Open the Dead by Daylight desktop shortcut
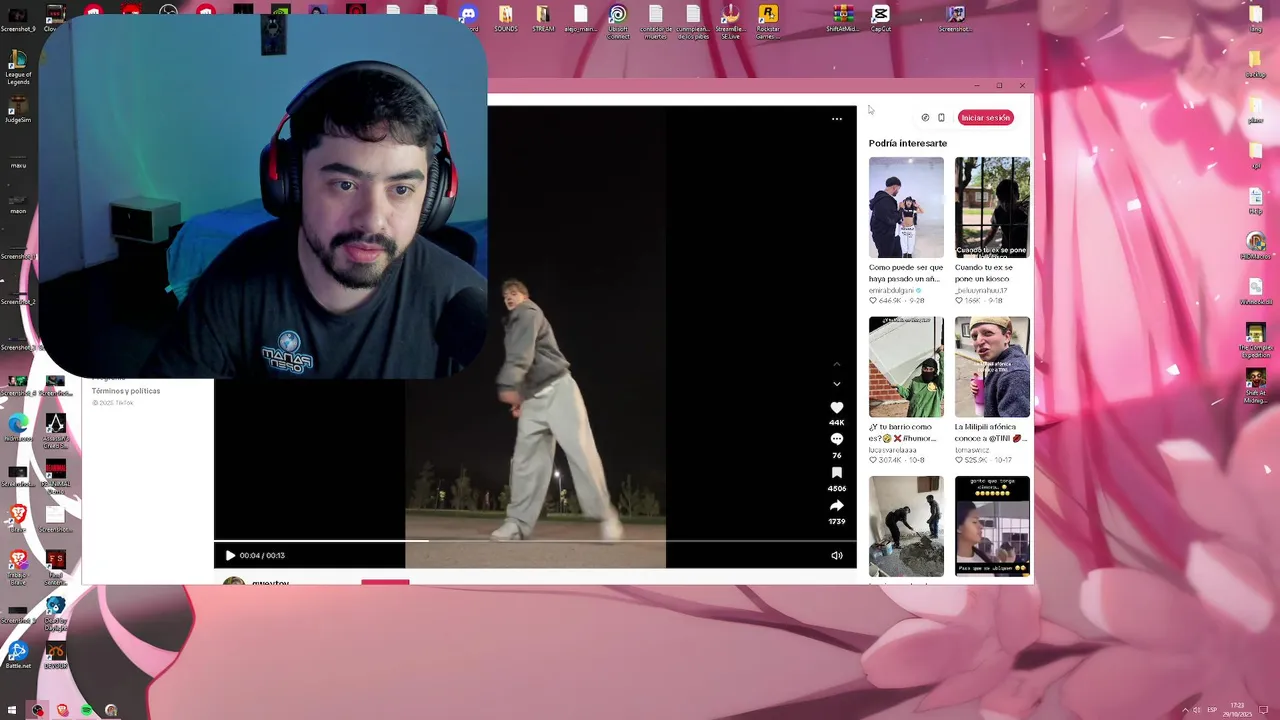This screenshot has width=1280, height=720. [55, 611]
